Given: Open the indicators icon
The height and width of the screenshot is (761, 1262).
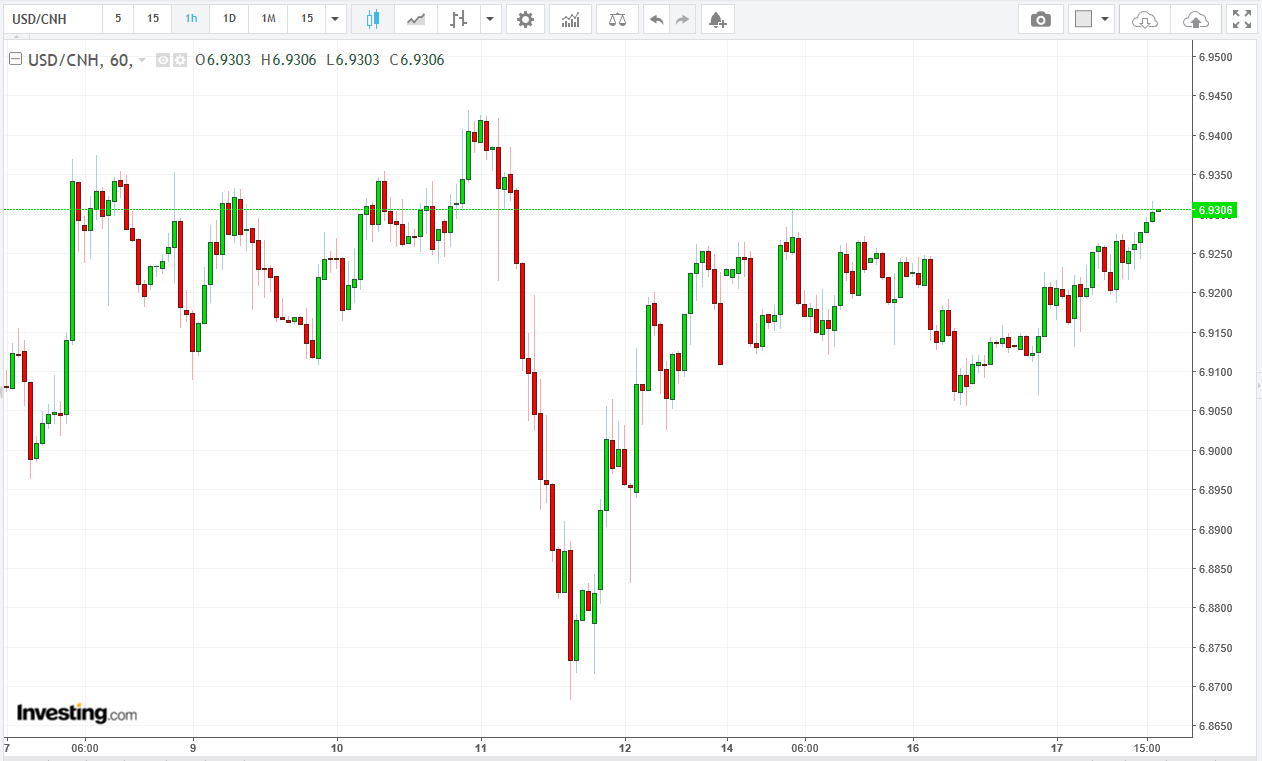Looking at the screenshot, I should point(570,19).
